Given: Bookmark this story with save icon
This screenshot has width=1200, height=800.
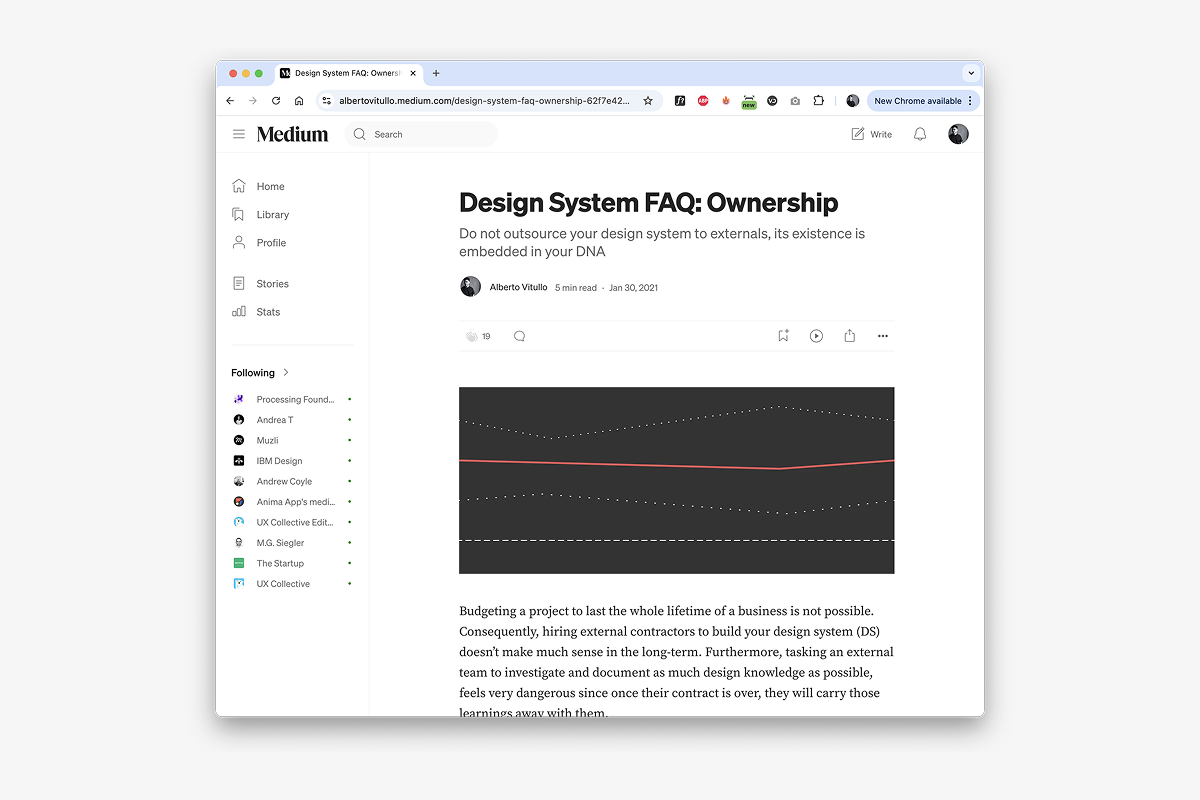Looking at the screenshot, I should pyautogui.click(x=783, y=336).
